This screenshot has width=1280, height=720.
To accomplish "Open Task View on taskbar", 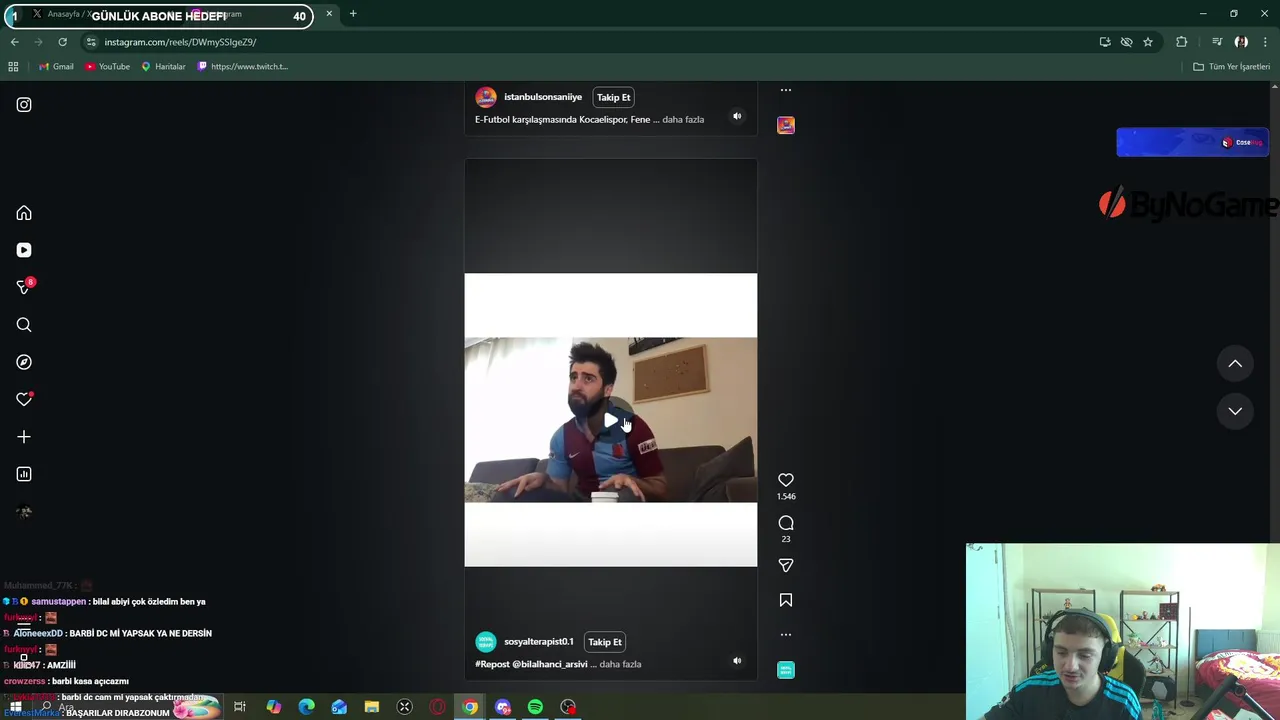I will (240, 707).
